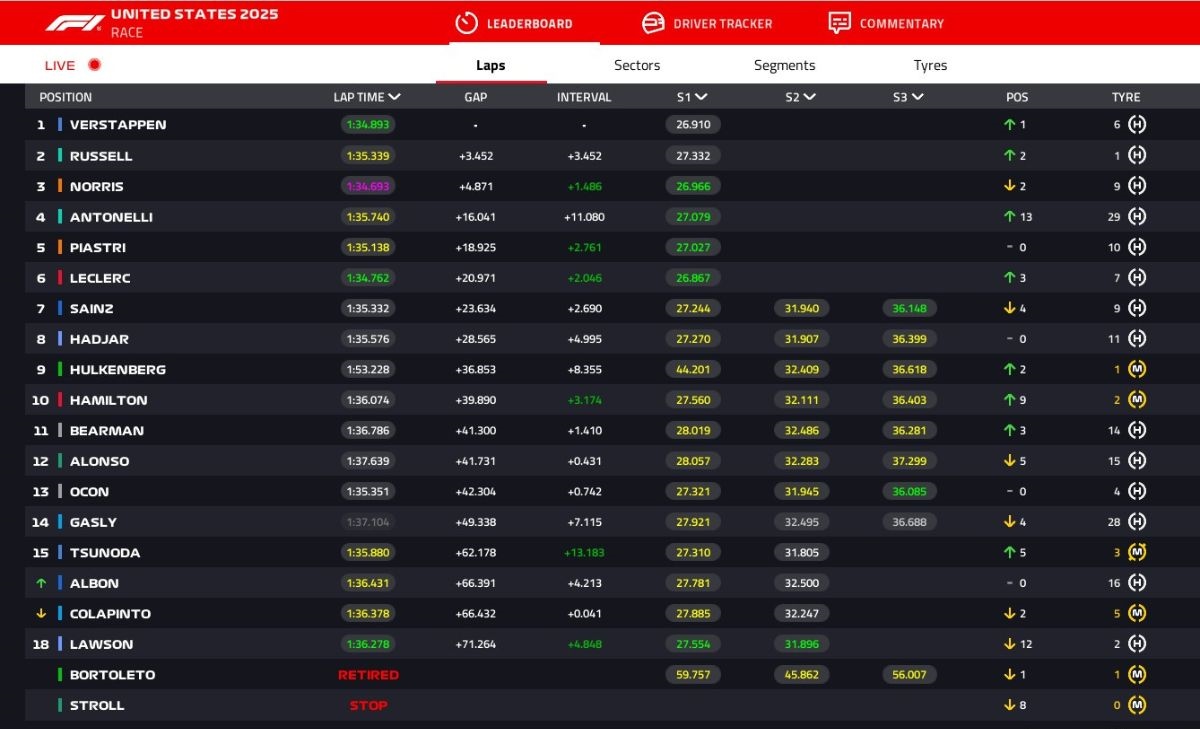Click the red LIVE indicator dot
This screenshot has width=1200, height=729.
[x=95, y=65]
